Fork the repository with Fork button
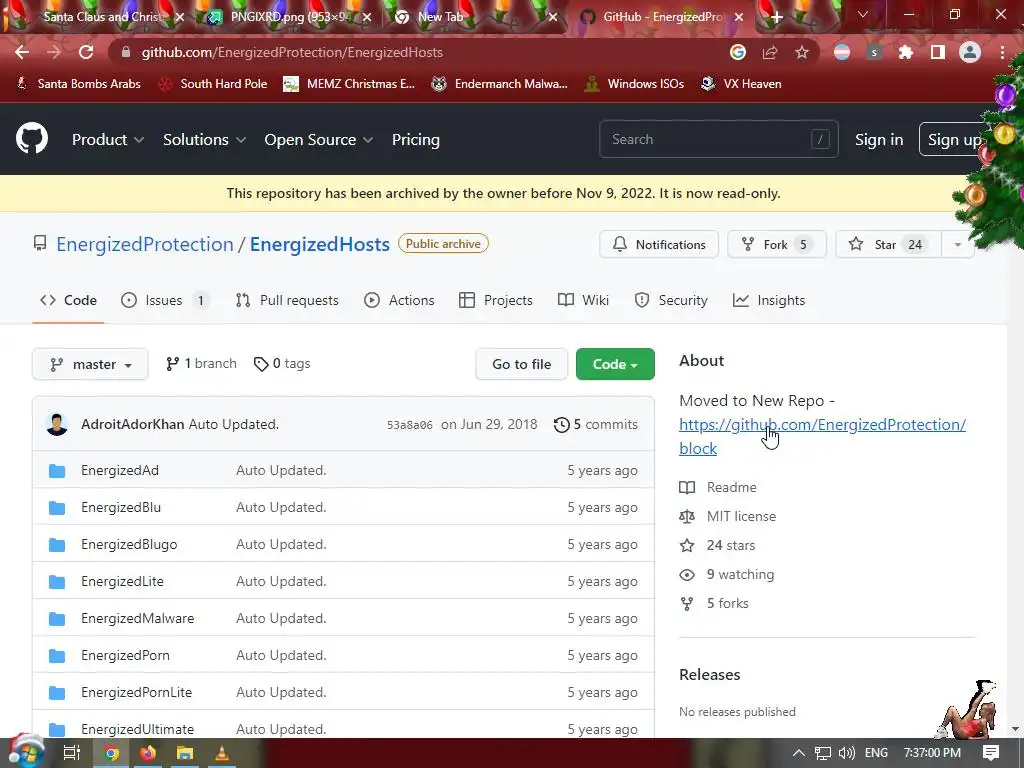The width and height of the screenshot is (1024, 768). (x=777, y=244)
